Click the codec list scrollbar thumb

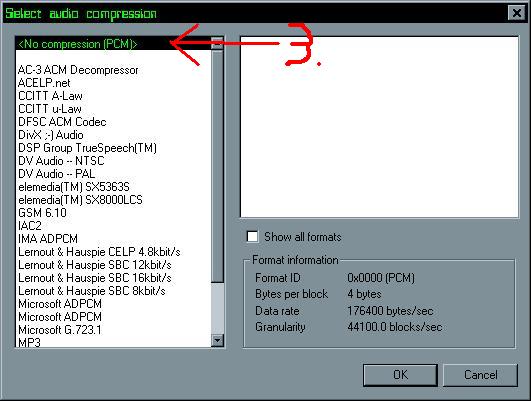pos(217,166)
